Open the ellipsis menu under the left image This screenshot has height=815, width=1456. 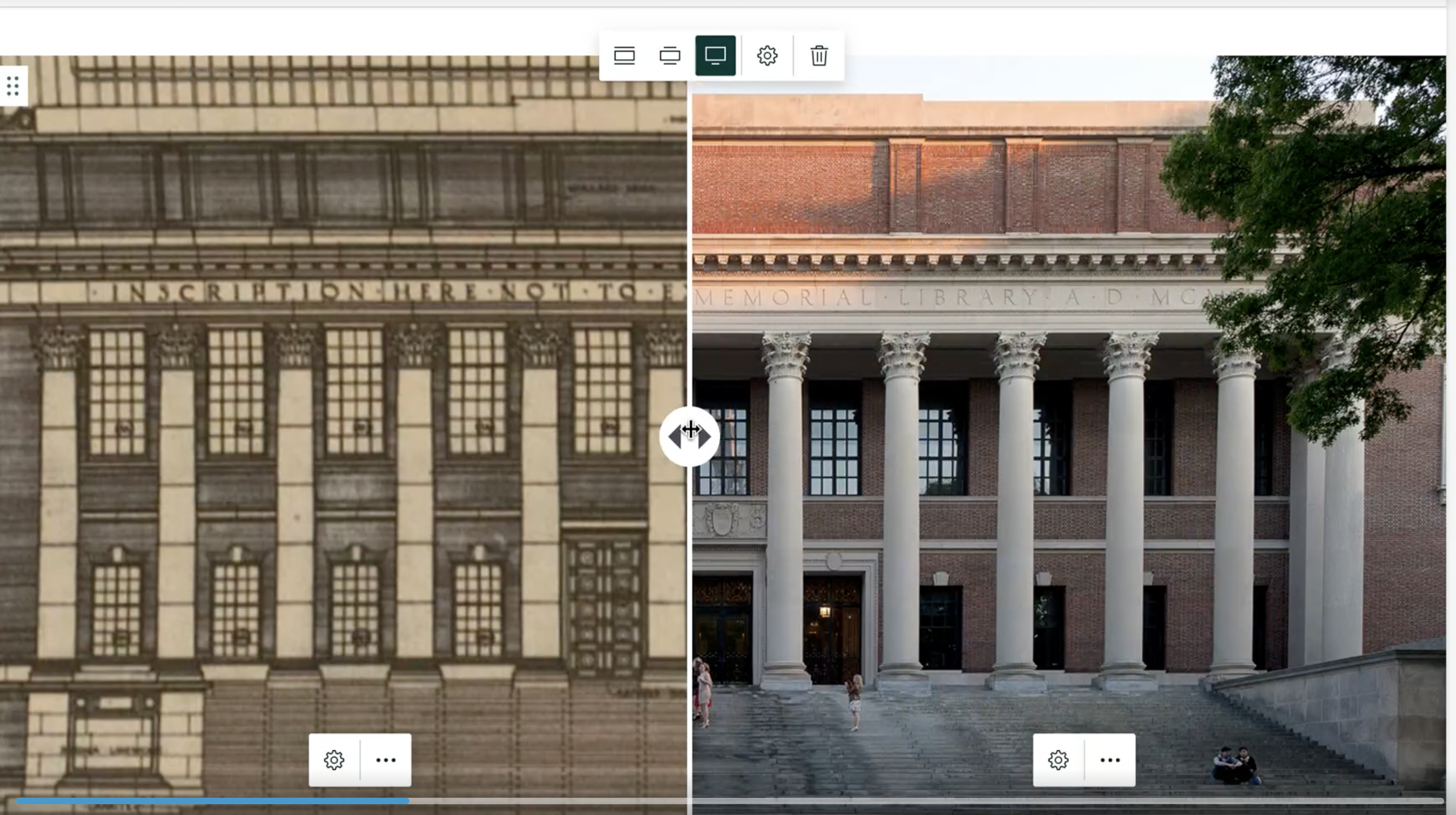(x=386, y=759)
